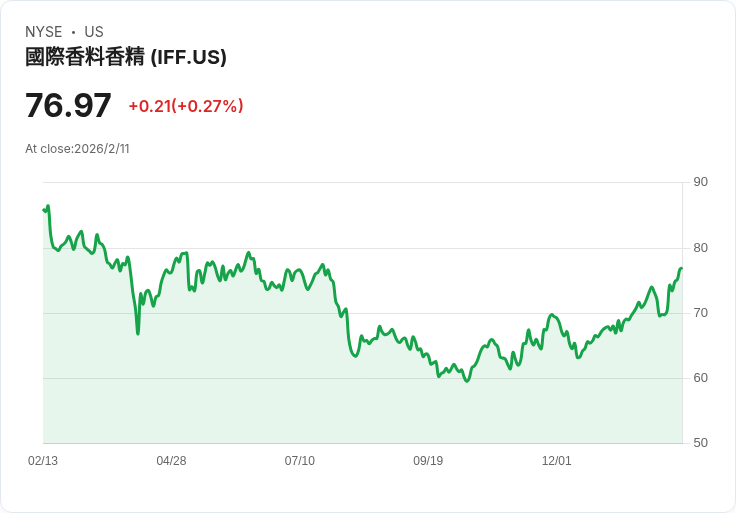This screenshot has height=513, width=736.
Task: Select the US market label
Action: coord(94,32)
